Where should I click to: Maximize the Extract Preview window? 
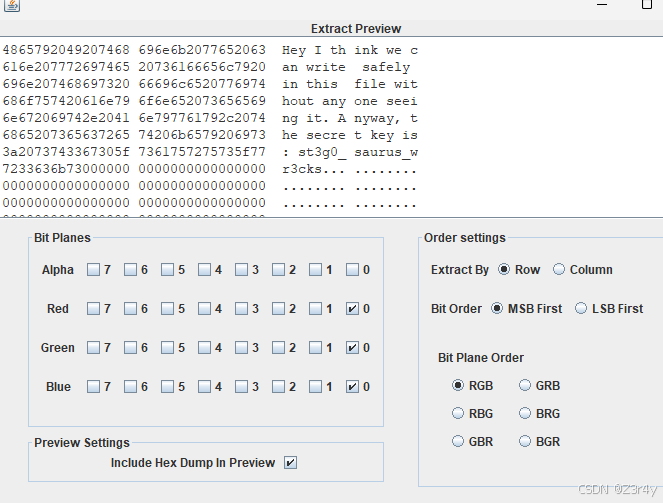647,4
